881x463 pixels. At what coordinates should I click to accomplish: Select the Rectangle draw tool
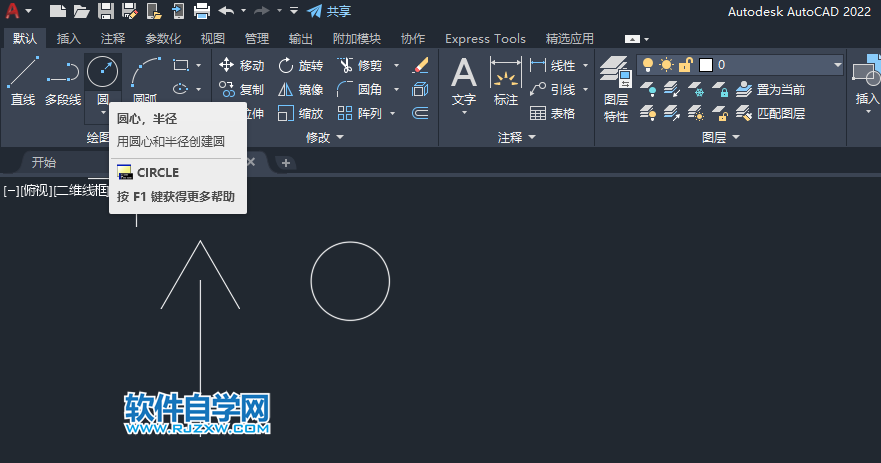point(180,65)
